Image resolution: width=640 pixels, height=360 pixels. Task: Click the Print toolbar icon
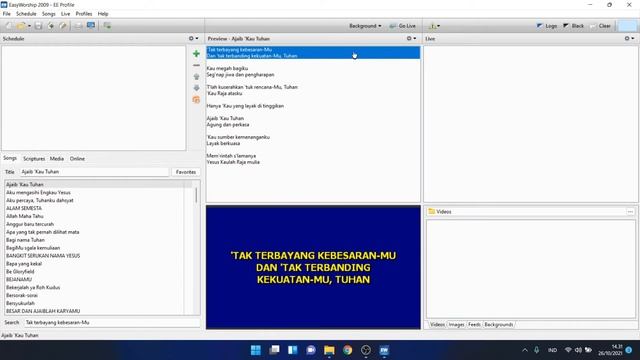[x=78, y=26]
